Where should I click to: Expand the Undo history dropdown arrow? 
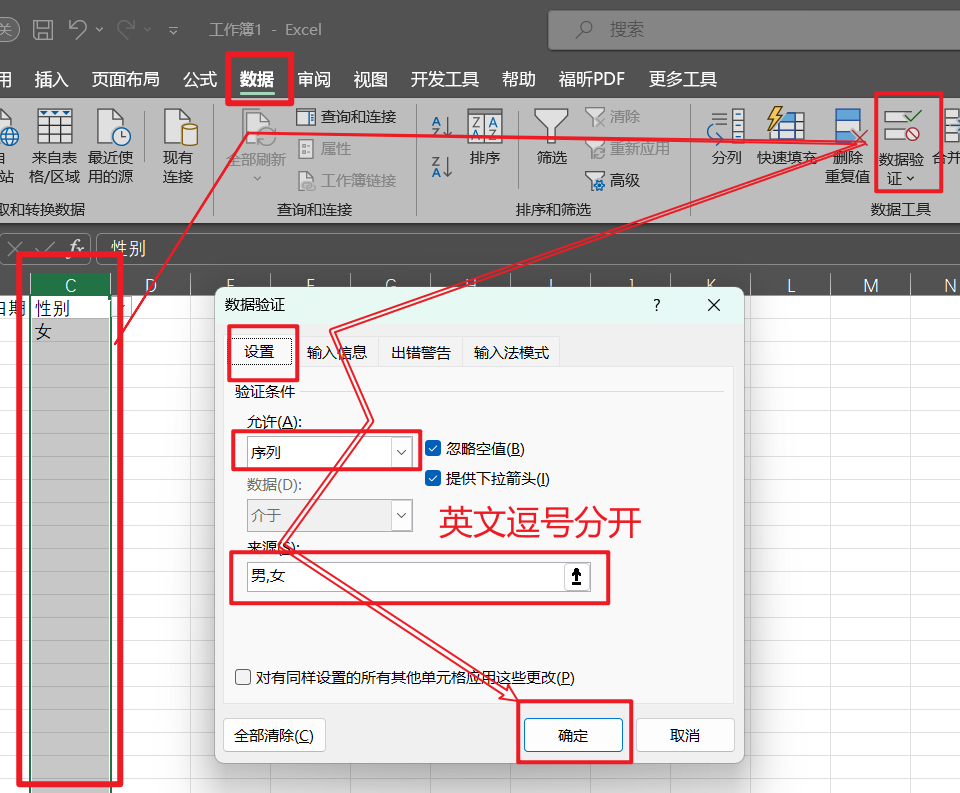99,30
